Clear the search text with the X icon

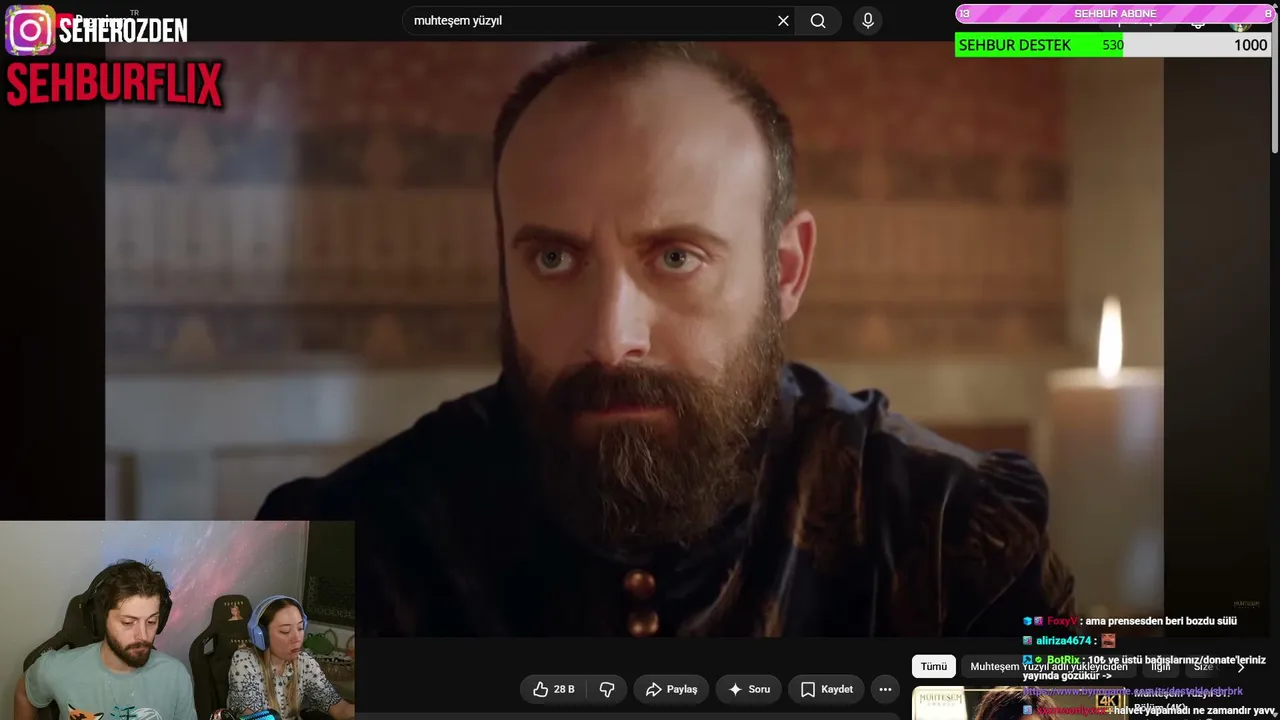pos(783,21)
